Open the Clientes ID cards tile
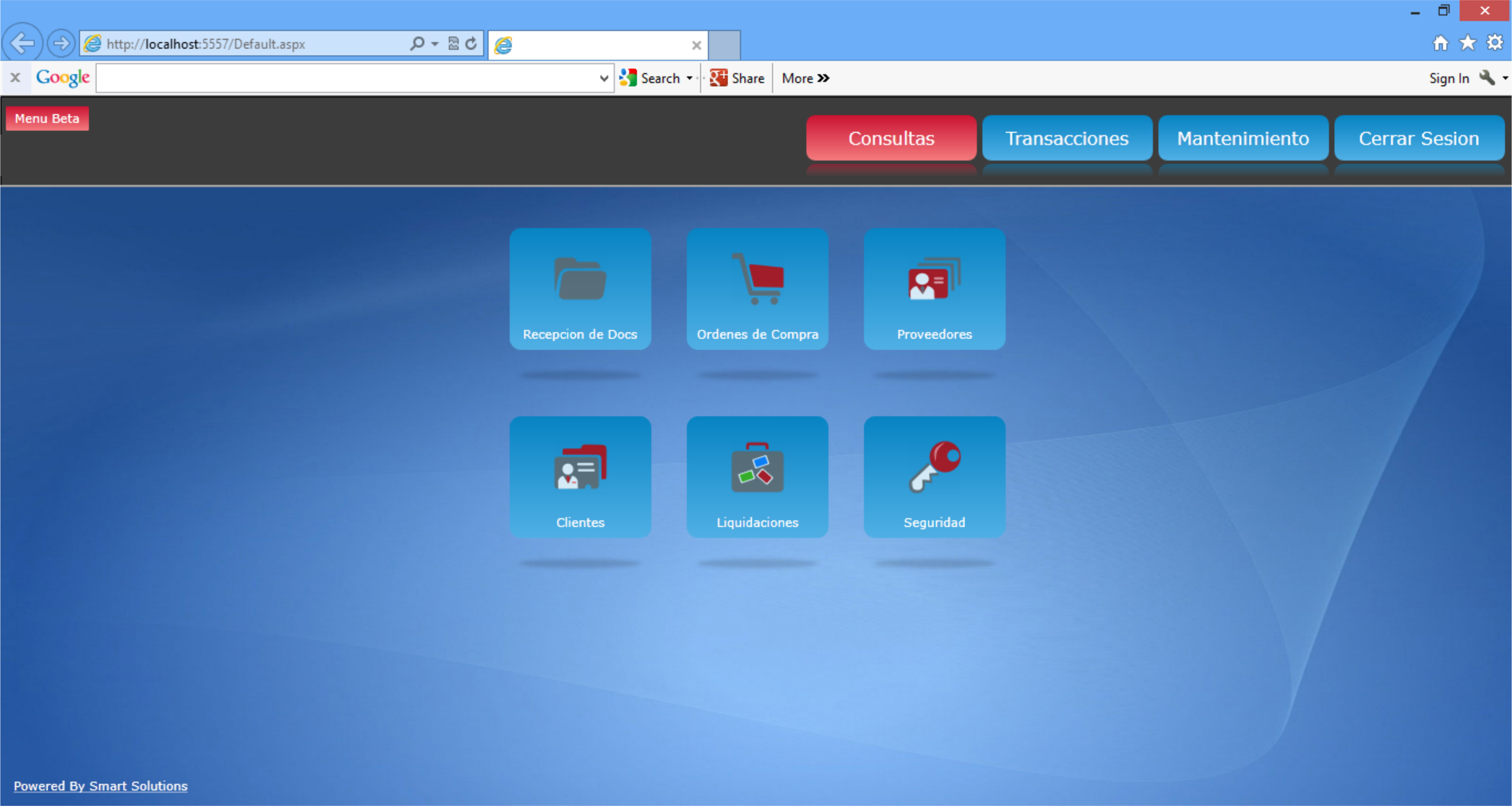 tap(580, 477)
